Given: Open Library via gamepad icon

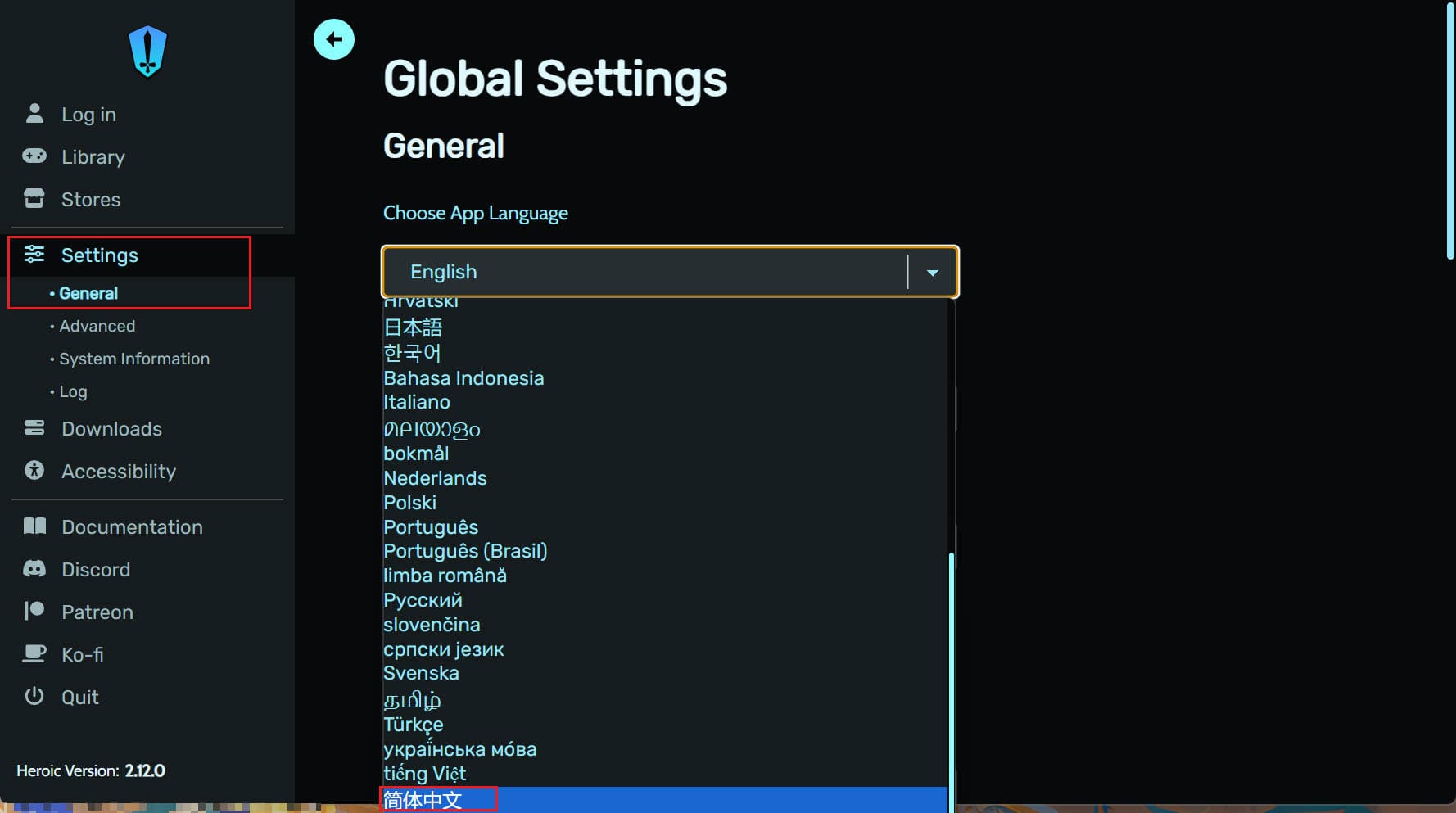Looking at the screenshot, I should tap(34, 156).
